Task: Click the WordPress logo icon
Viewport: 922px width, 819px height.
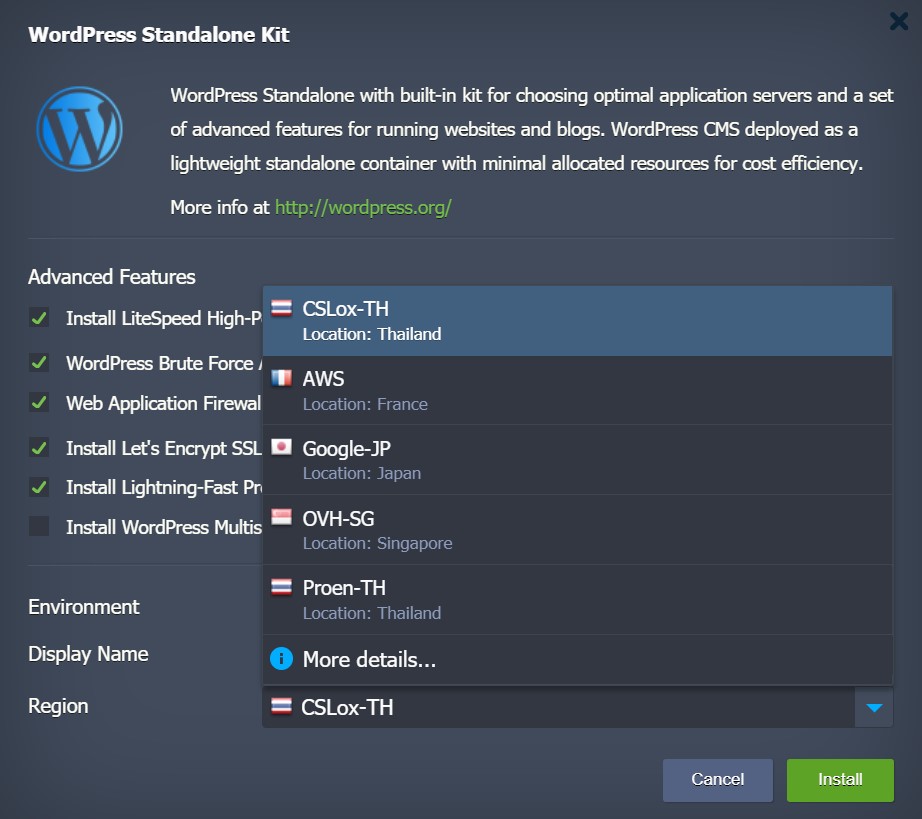Action: tap(79, 129)
